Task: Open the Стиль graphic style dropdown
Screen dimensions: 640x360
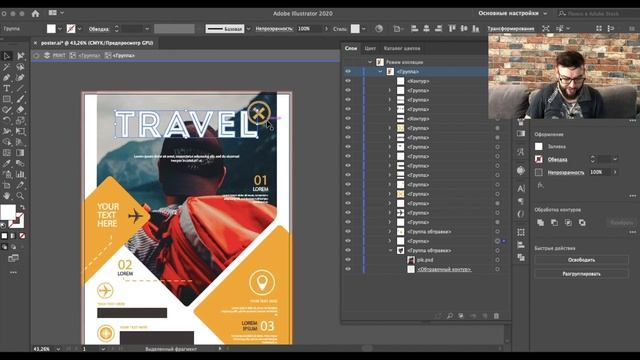Action: point(363,29)
